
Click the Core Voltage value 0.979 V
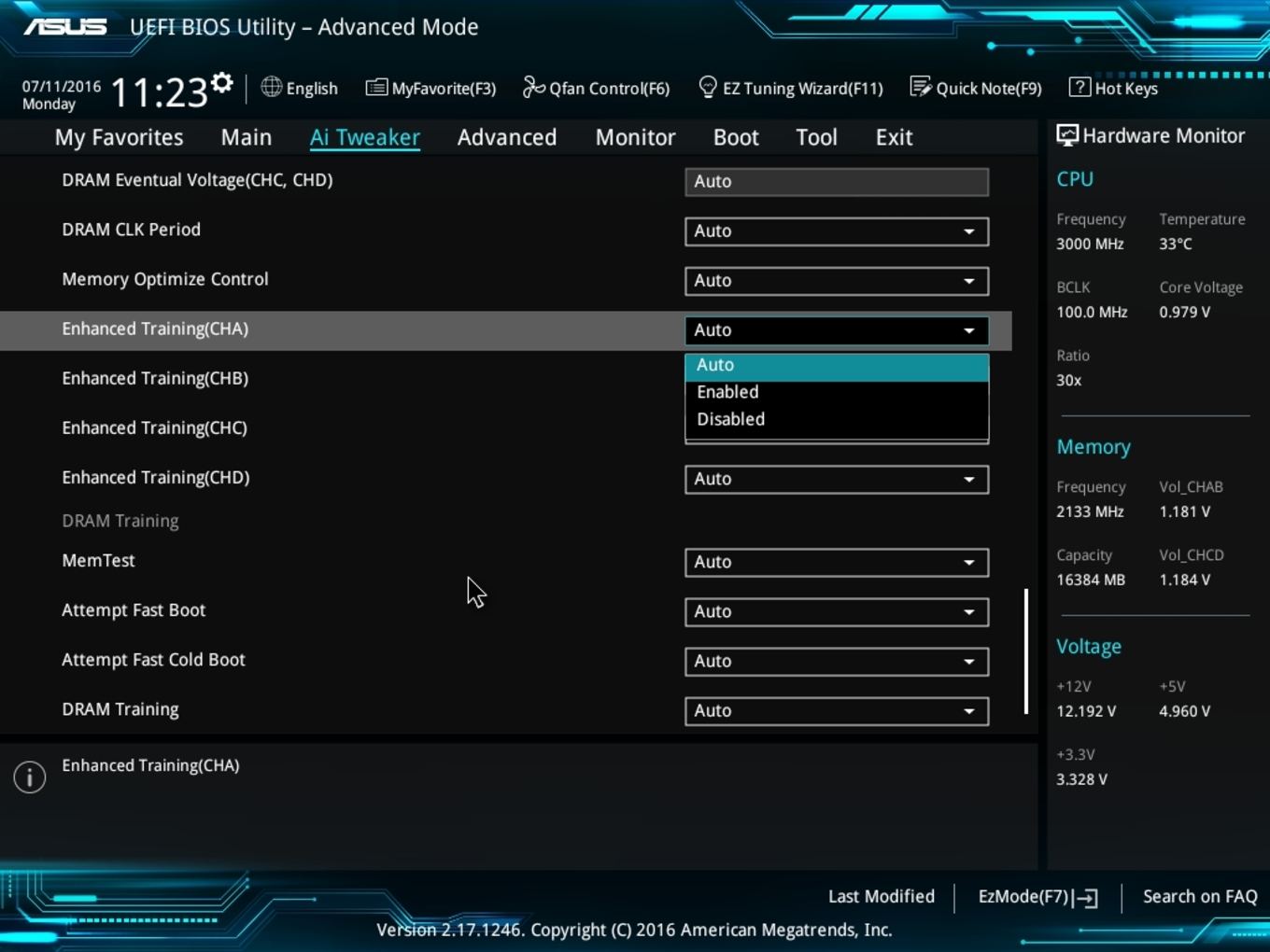1185,312
